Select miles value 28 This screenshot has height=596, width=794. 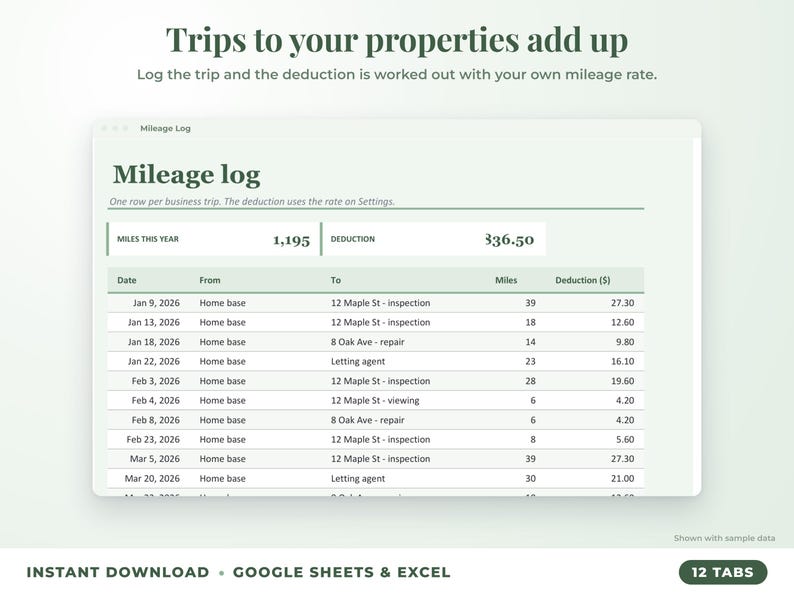(x=530, y=381)
